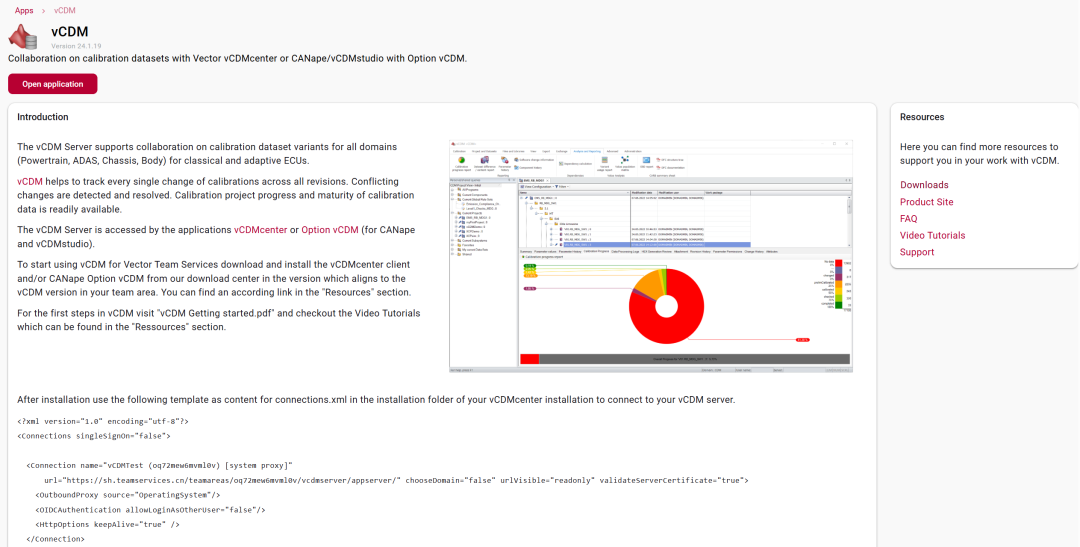
Task: Expand the All Programs tree node
Action: pyautogui.click(x=452, y=189)
